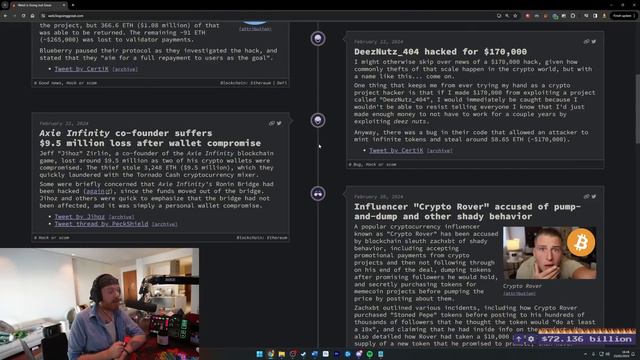Share DeezNutz_404 entry via Twitter icon
640x360 pixels.
tap(594, 41)
